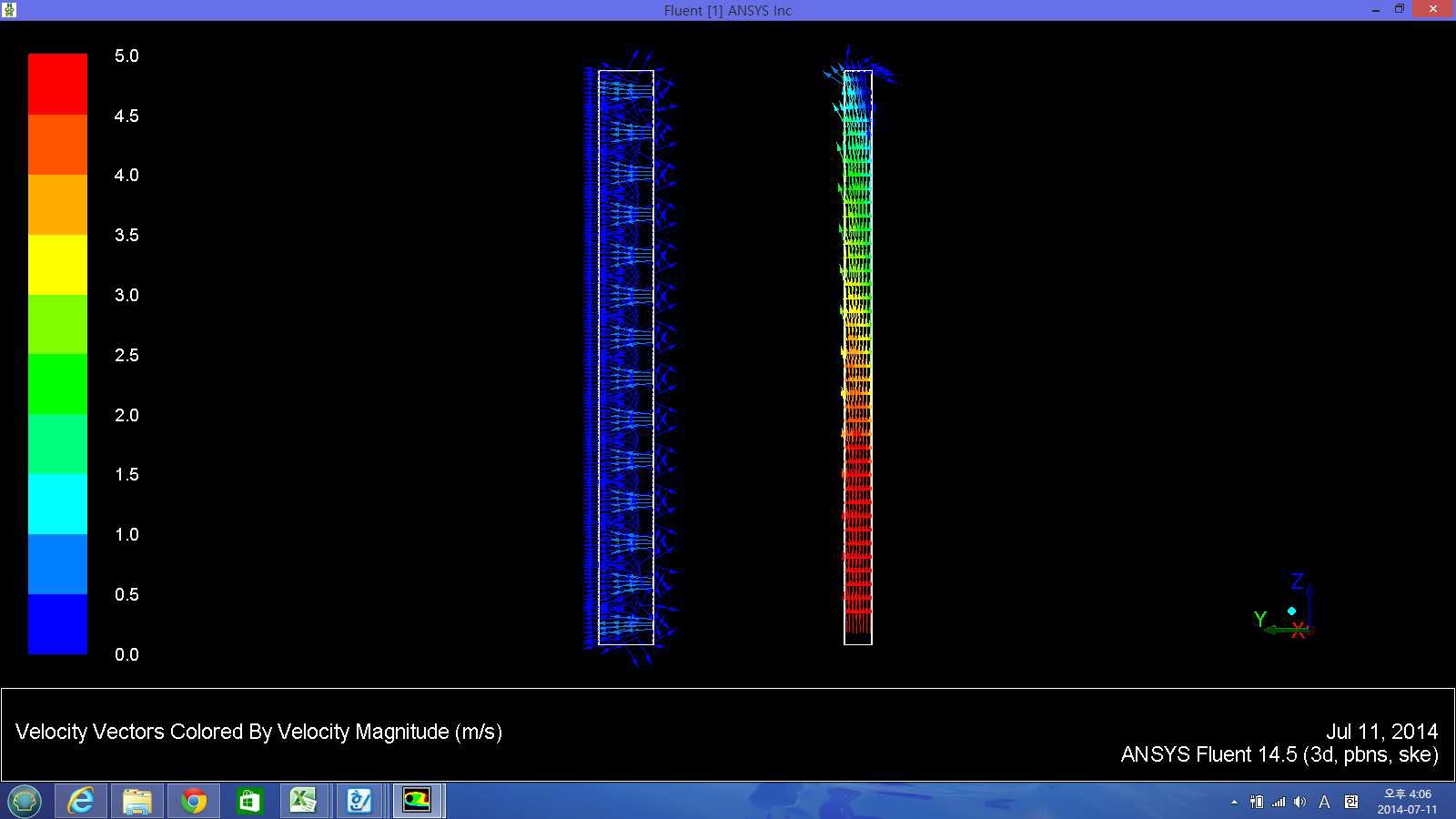
Task: Click the legend value 5.0
Action: click(126, 56)
